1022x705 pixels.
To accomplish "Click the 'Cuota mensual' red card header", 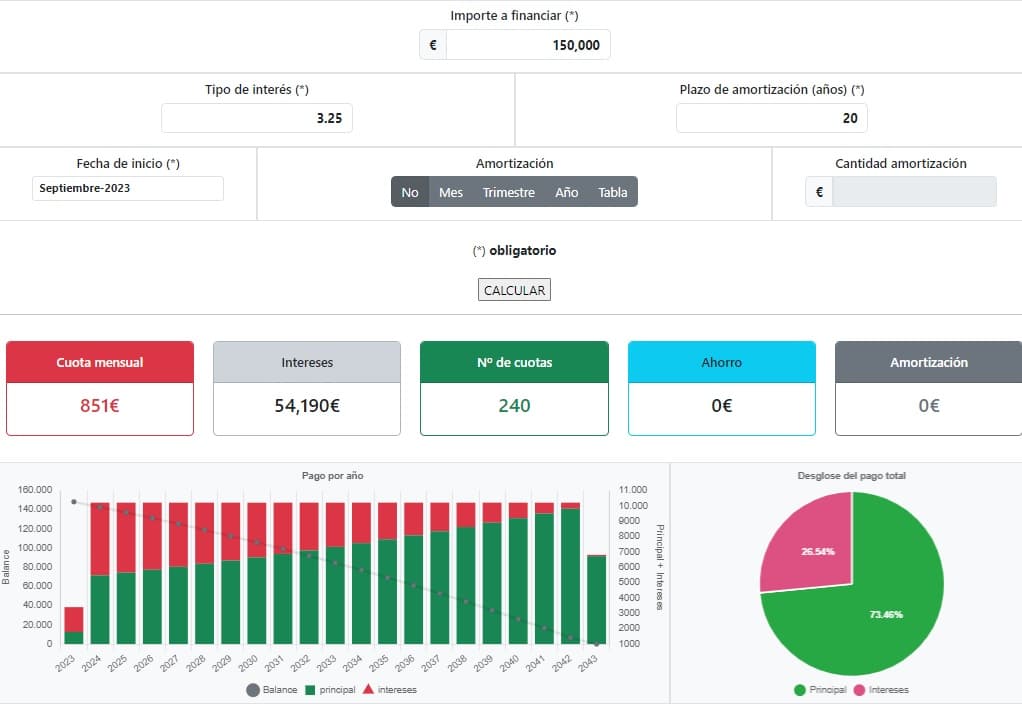I will pyautogui.click(x=100, y=362).
